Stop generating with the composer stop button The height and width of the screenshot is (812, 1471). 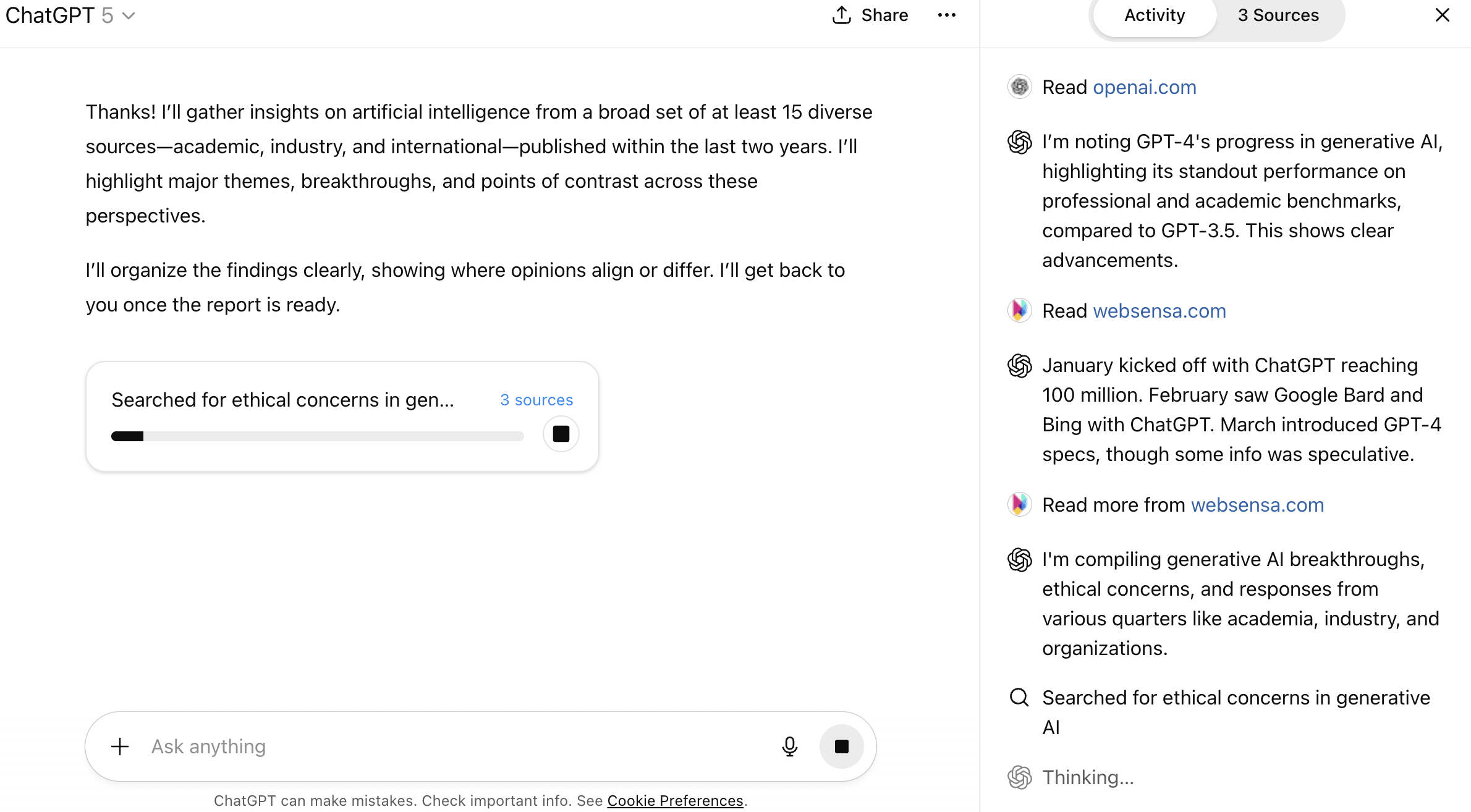841,746
